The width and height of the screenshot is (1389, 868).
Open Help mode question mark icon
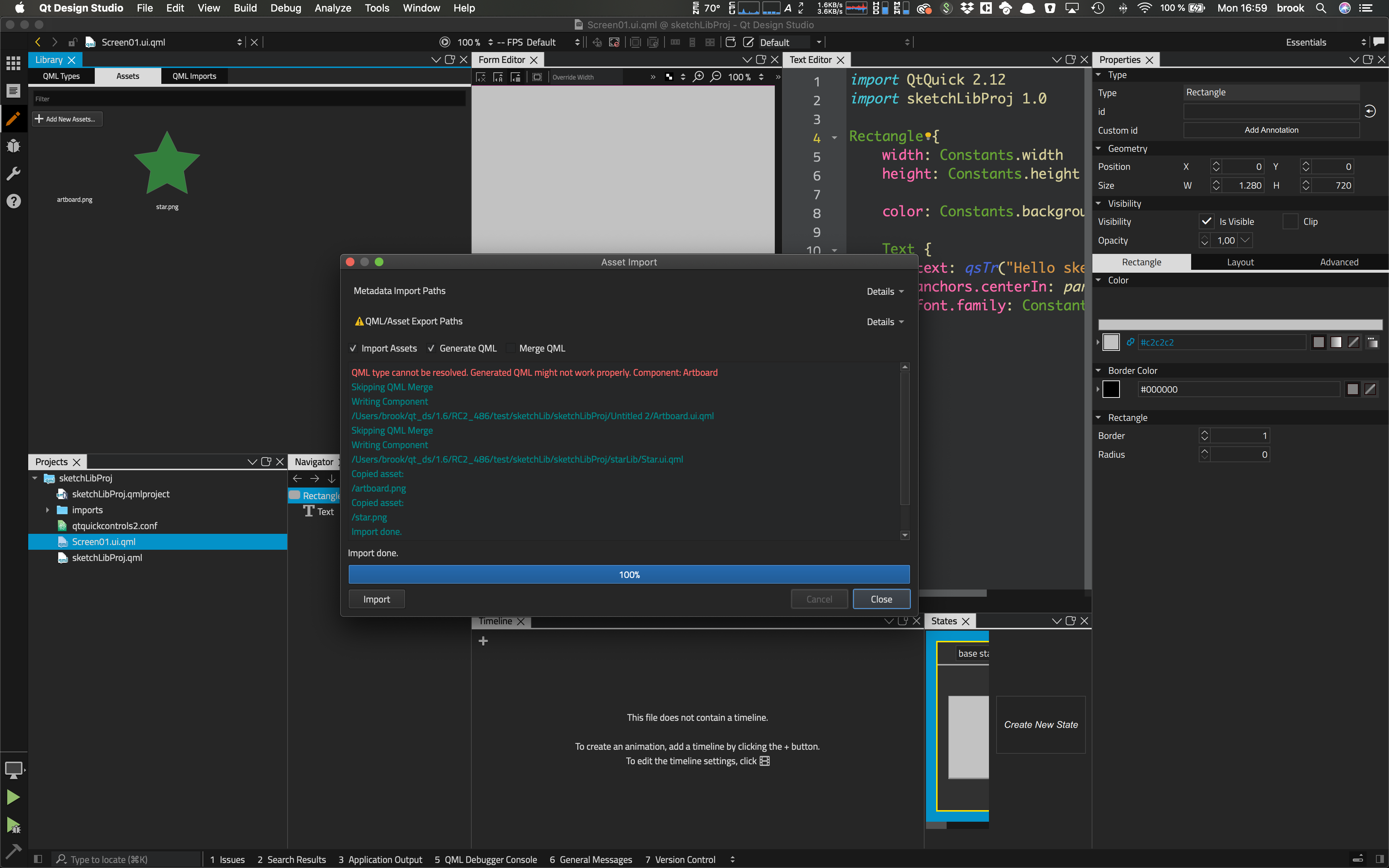click(x=13, y=201)
